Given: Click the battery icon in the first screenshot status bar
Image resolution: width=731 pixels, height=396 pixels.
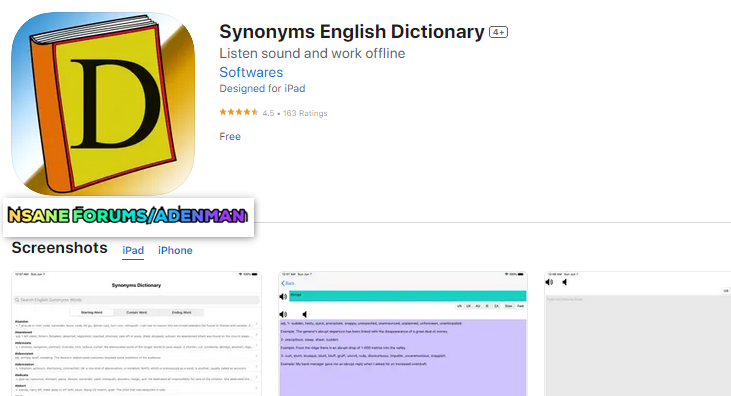Looking at the screenshot, I should coord(255,274).
